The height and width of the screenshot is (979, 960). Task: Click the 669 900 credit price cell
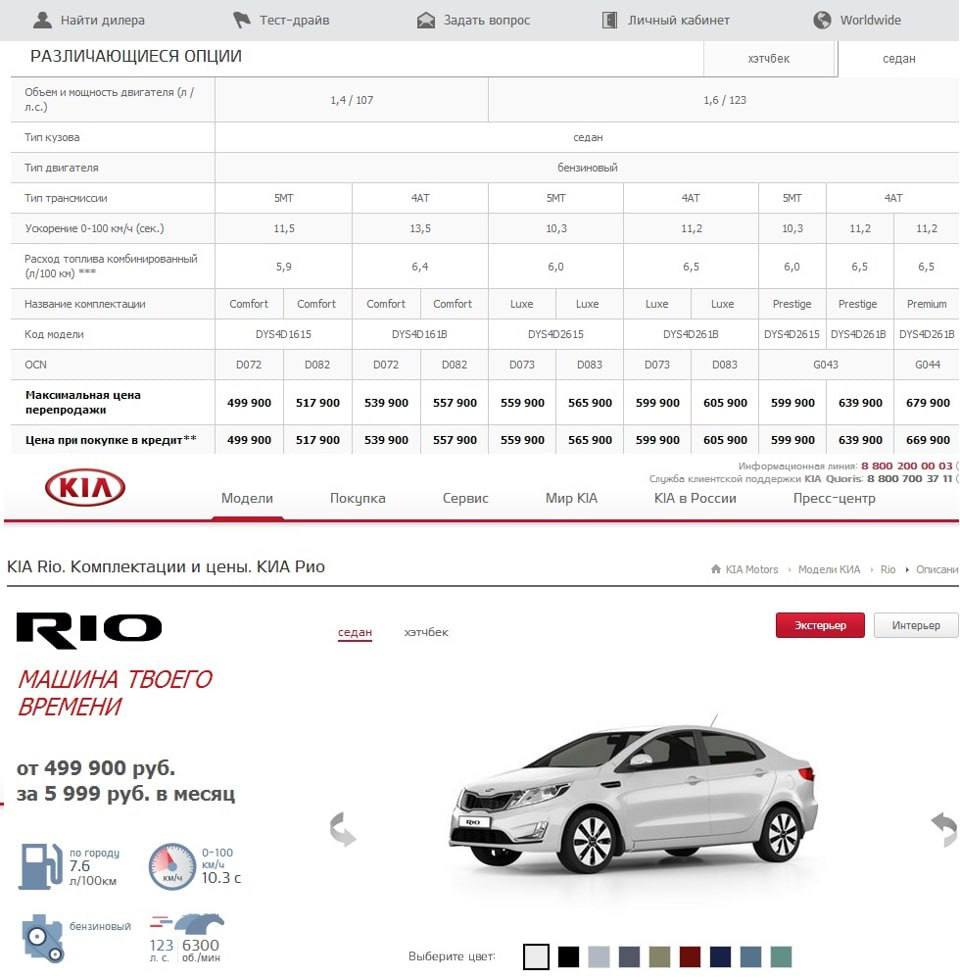click(928, 440)
